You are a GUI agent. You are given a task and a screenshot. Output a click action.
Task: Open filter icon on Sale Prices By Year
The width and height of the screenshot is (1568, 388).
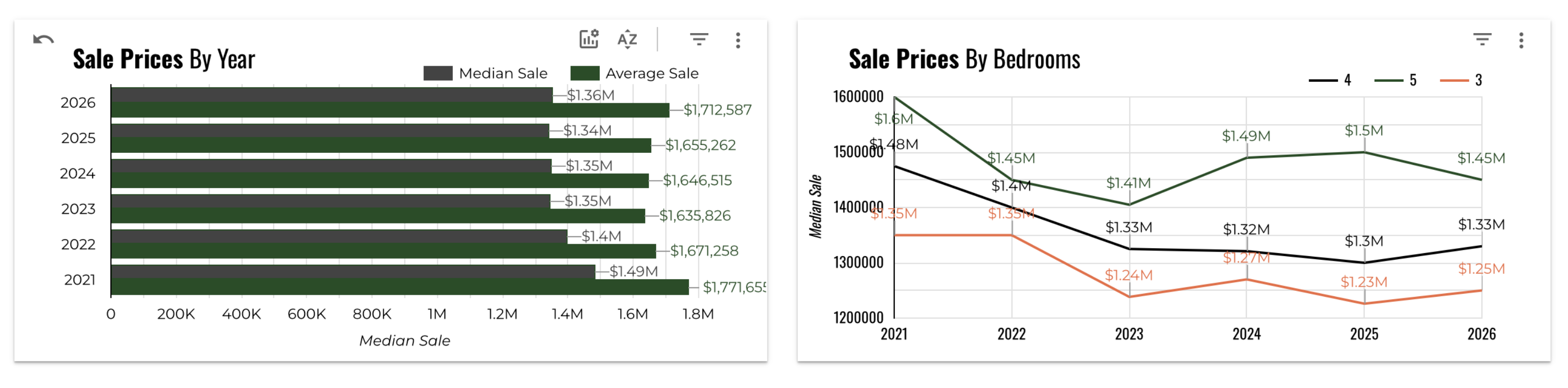tap(699, 40)
